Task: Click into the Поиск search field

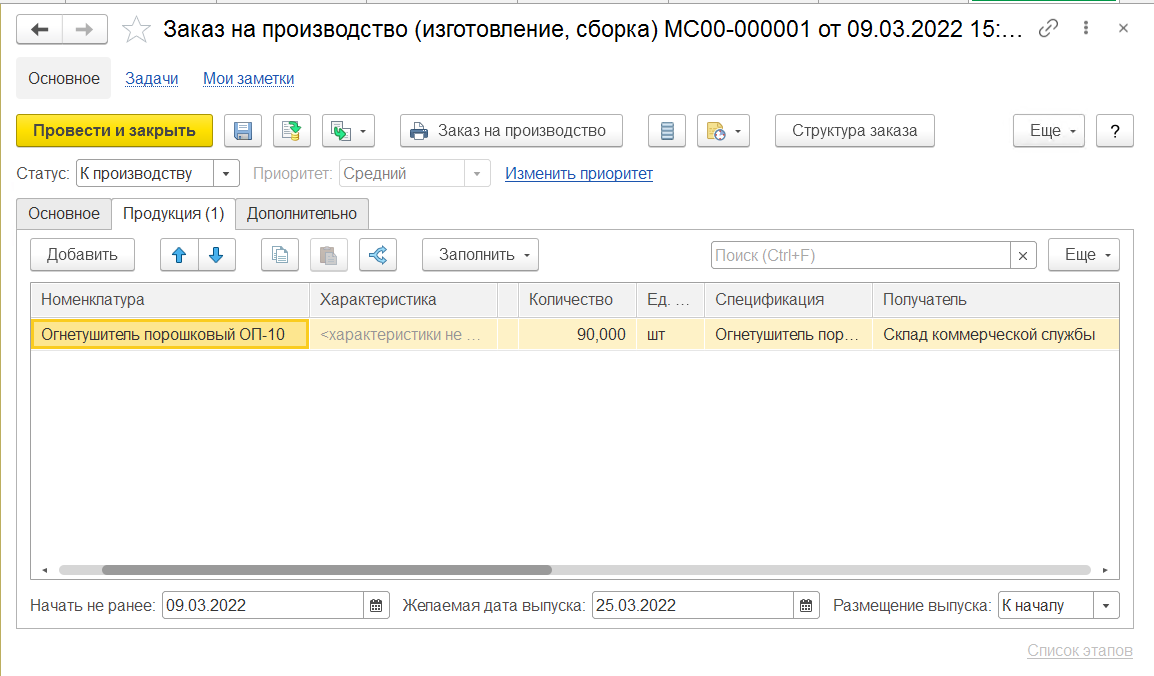Action: [x=860, y=255]
